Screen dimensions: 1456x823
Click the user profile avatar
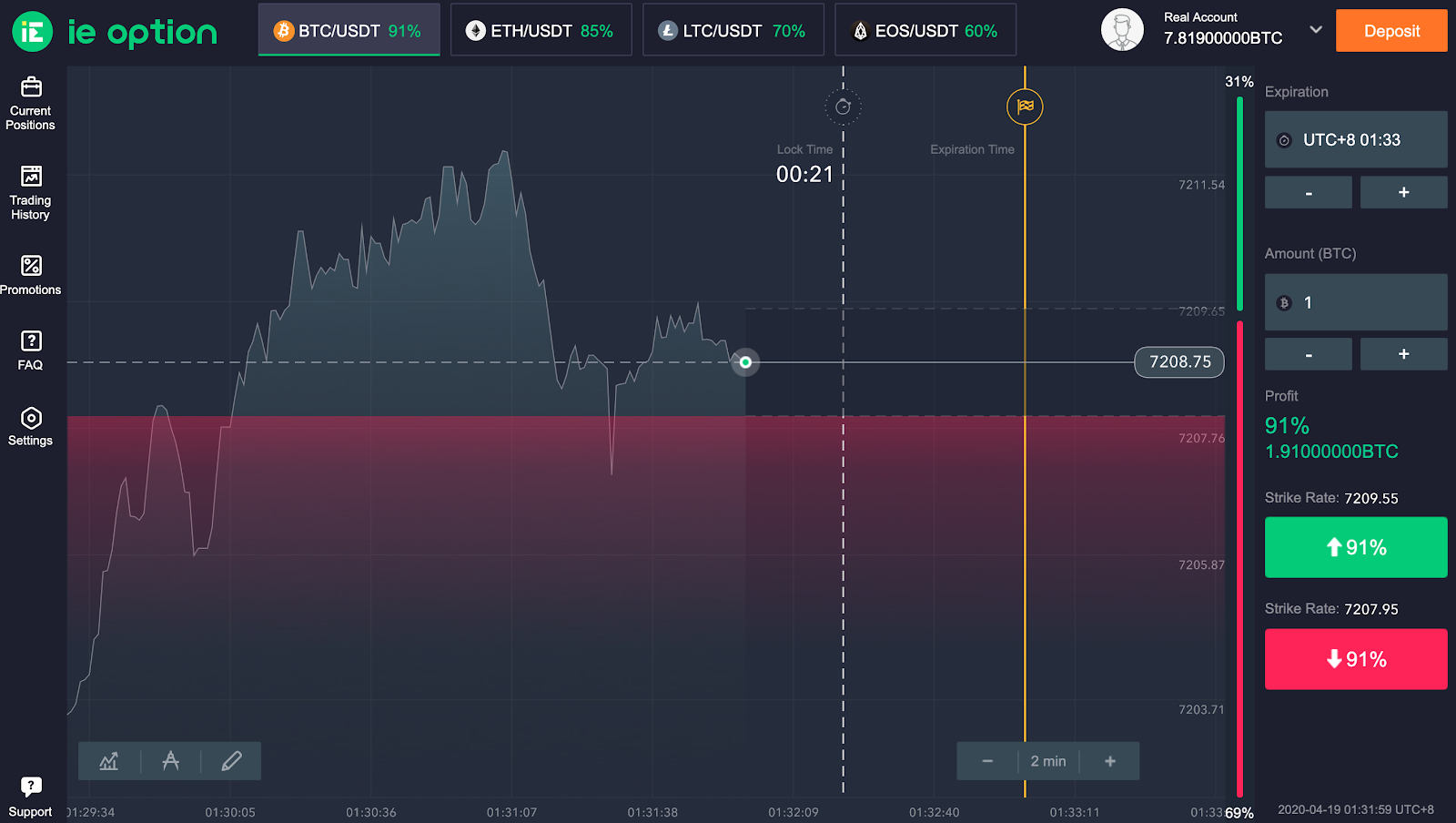tap(1122, 30)
